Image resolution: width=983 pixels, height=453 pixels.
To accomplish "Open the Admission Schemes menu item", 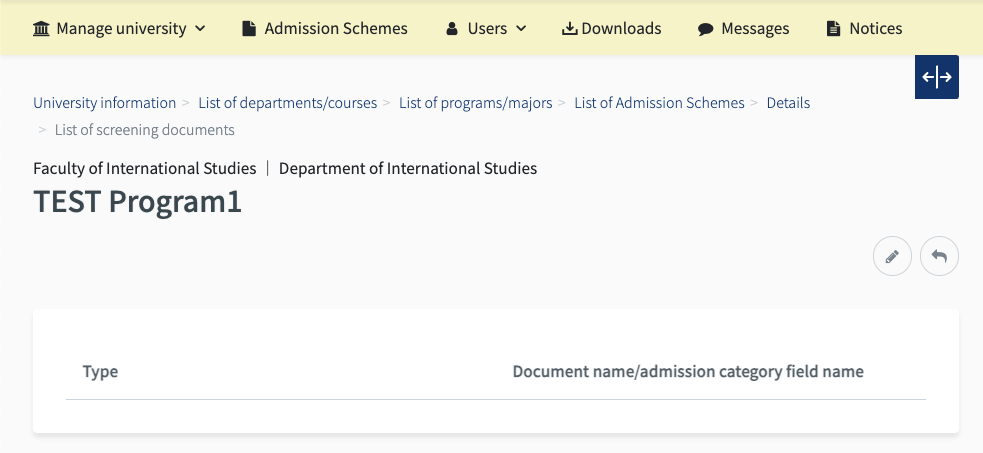I will [336, 28].
